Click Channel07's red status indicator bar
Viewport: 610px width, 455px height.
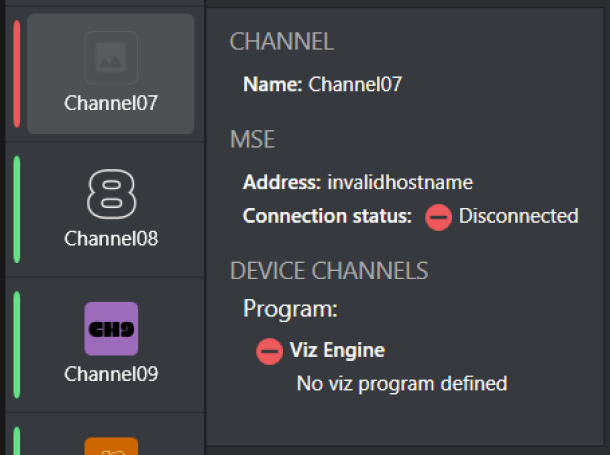tap(17, 74)
